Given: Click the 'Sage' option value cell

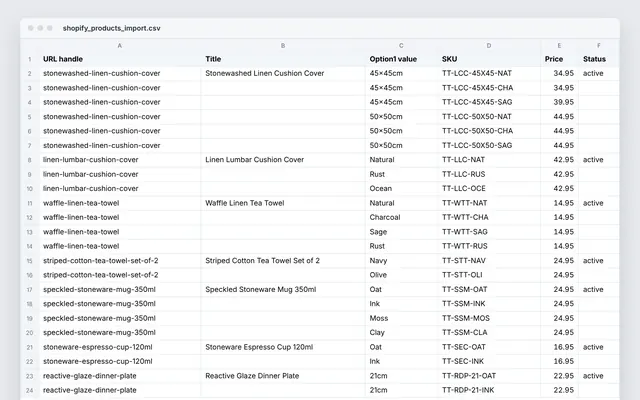Looking at the screenshot, I should pos(401,232).
